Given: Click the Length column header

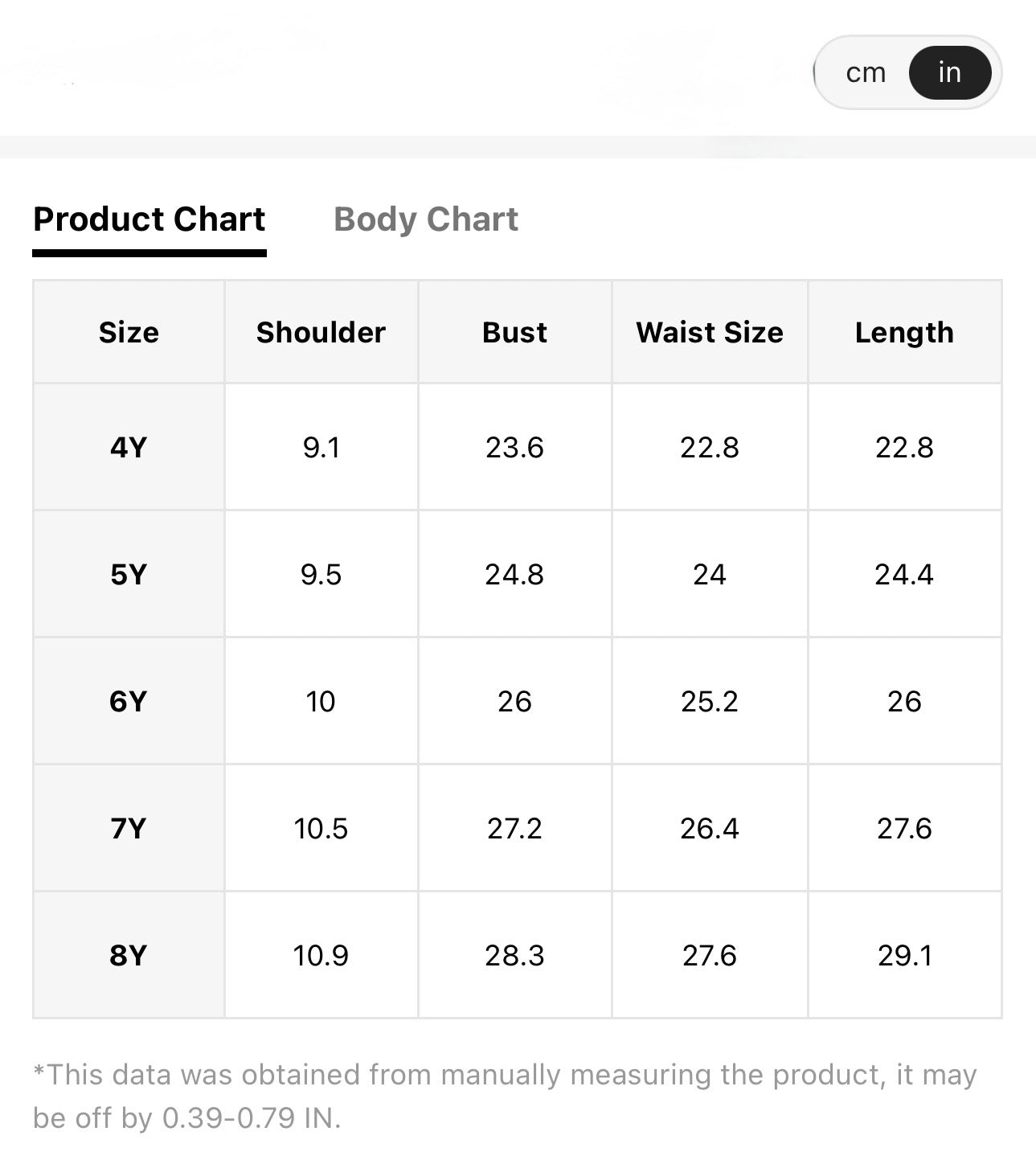Looking at the screenshot, I should coord(904,332).
